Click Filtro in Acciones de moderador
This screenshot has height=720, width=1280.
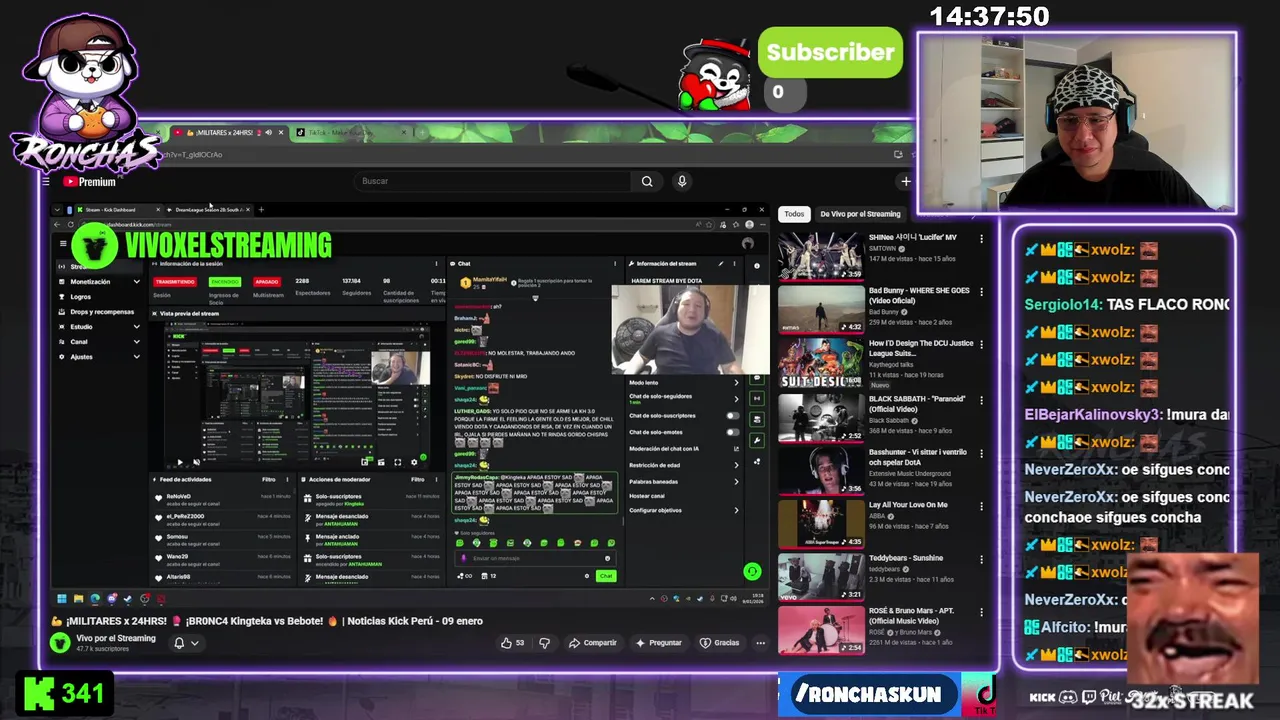(417, 479)
